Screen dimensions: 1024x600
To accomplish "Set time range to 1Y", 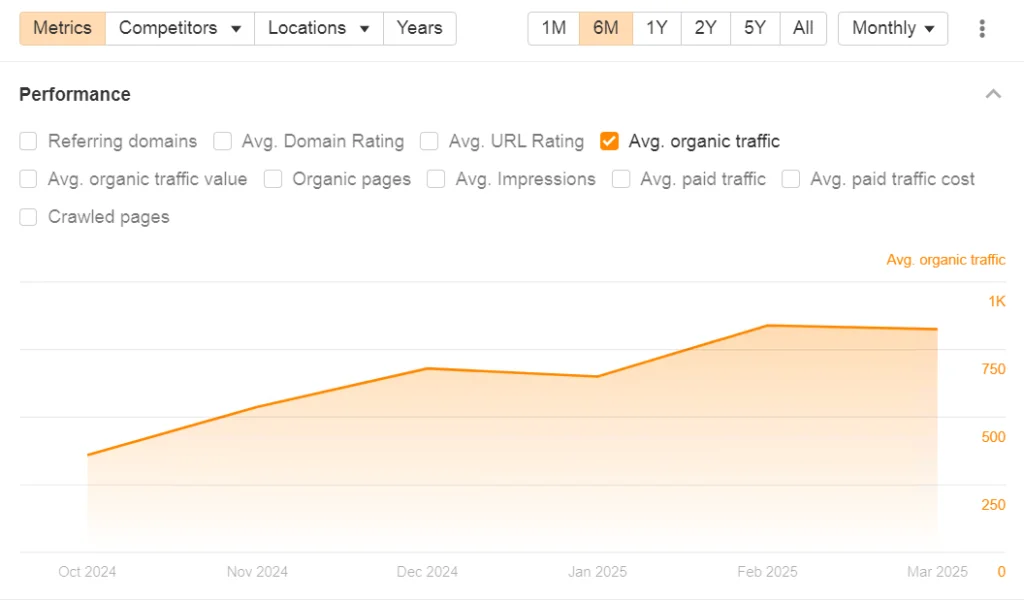I will (656, 28).
